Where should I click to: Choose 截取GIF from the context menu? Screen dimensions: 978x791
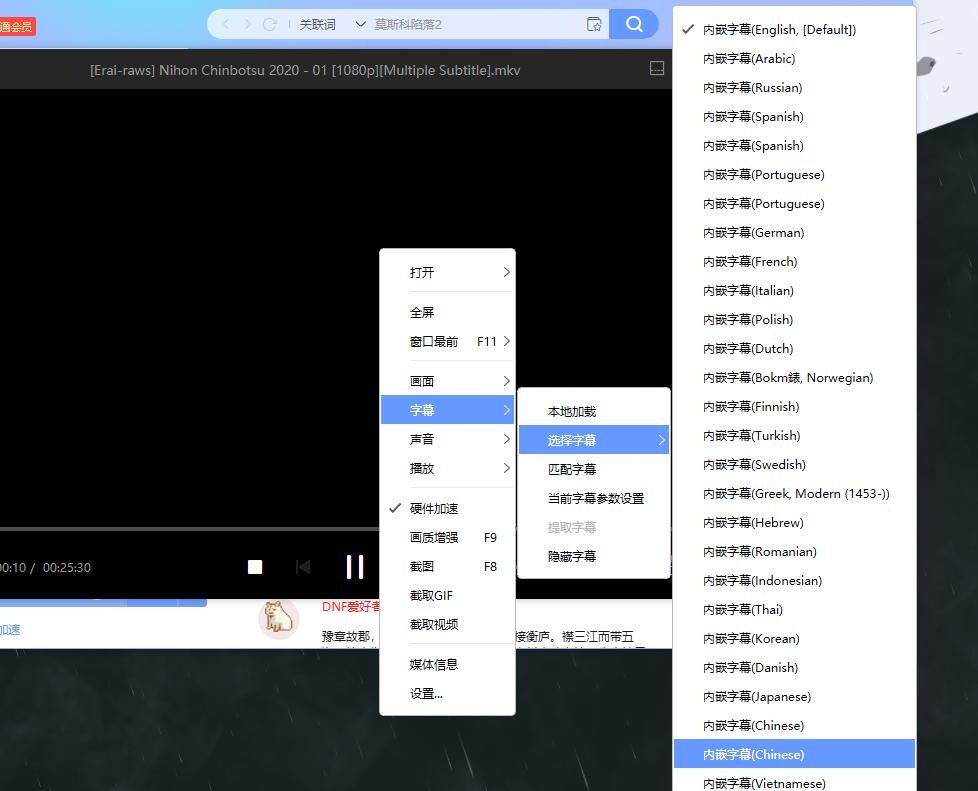click(431, 595)
